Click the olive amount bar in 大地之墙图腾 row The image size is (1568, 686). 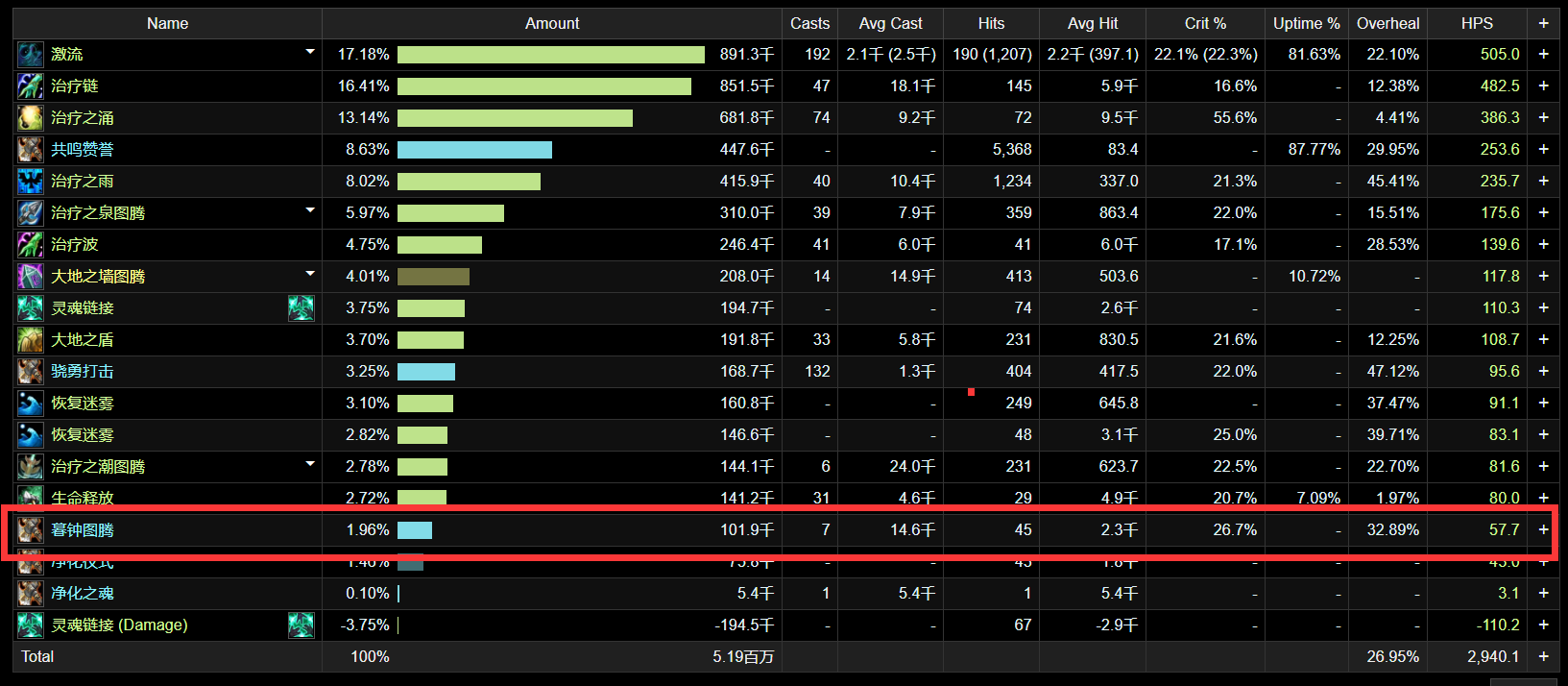pos(433,277)
